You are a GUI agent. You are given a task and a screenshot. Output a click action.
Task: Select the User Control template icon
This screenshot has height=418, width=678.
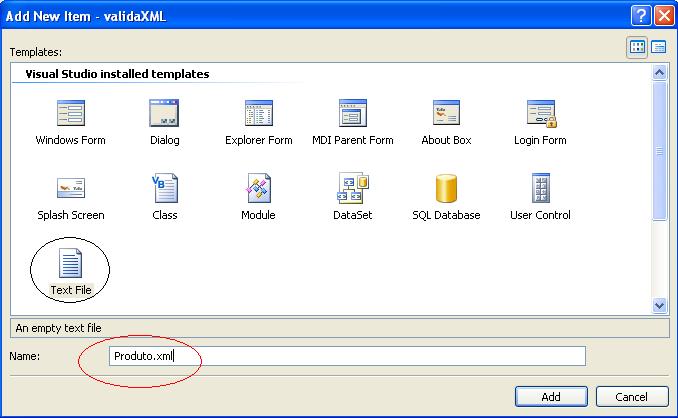point(541,188)
